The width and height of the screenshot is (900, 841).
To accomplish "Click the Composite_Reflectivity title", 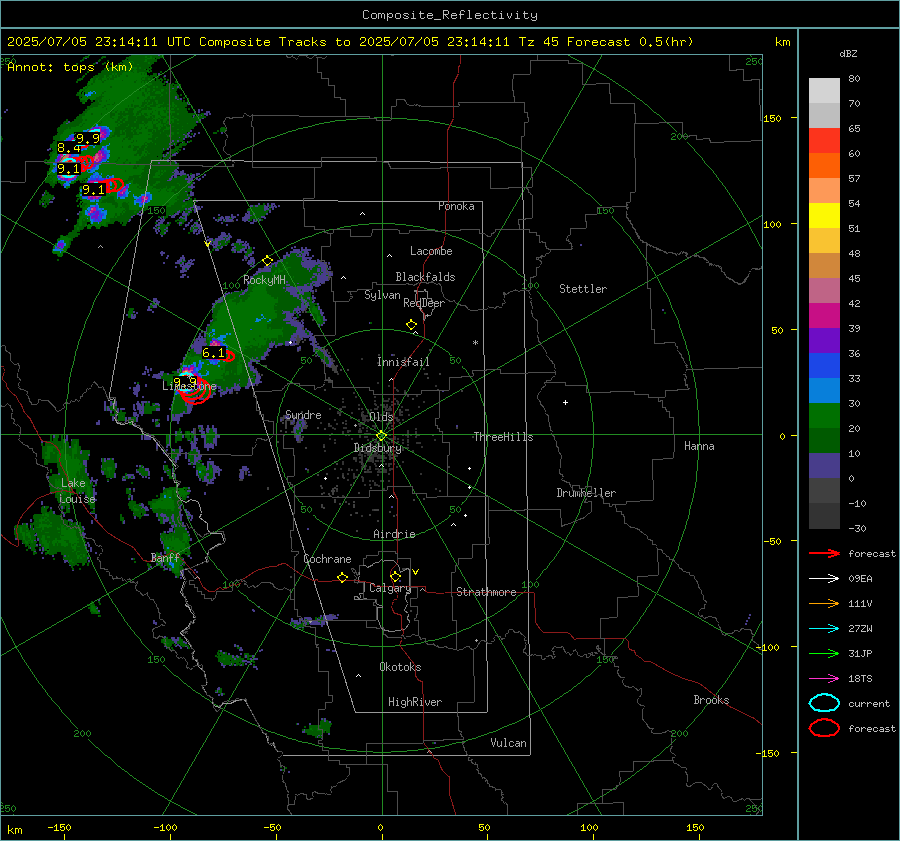I will [x=450, y=15].
